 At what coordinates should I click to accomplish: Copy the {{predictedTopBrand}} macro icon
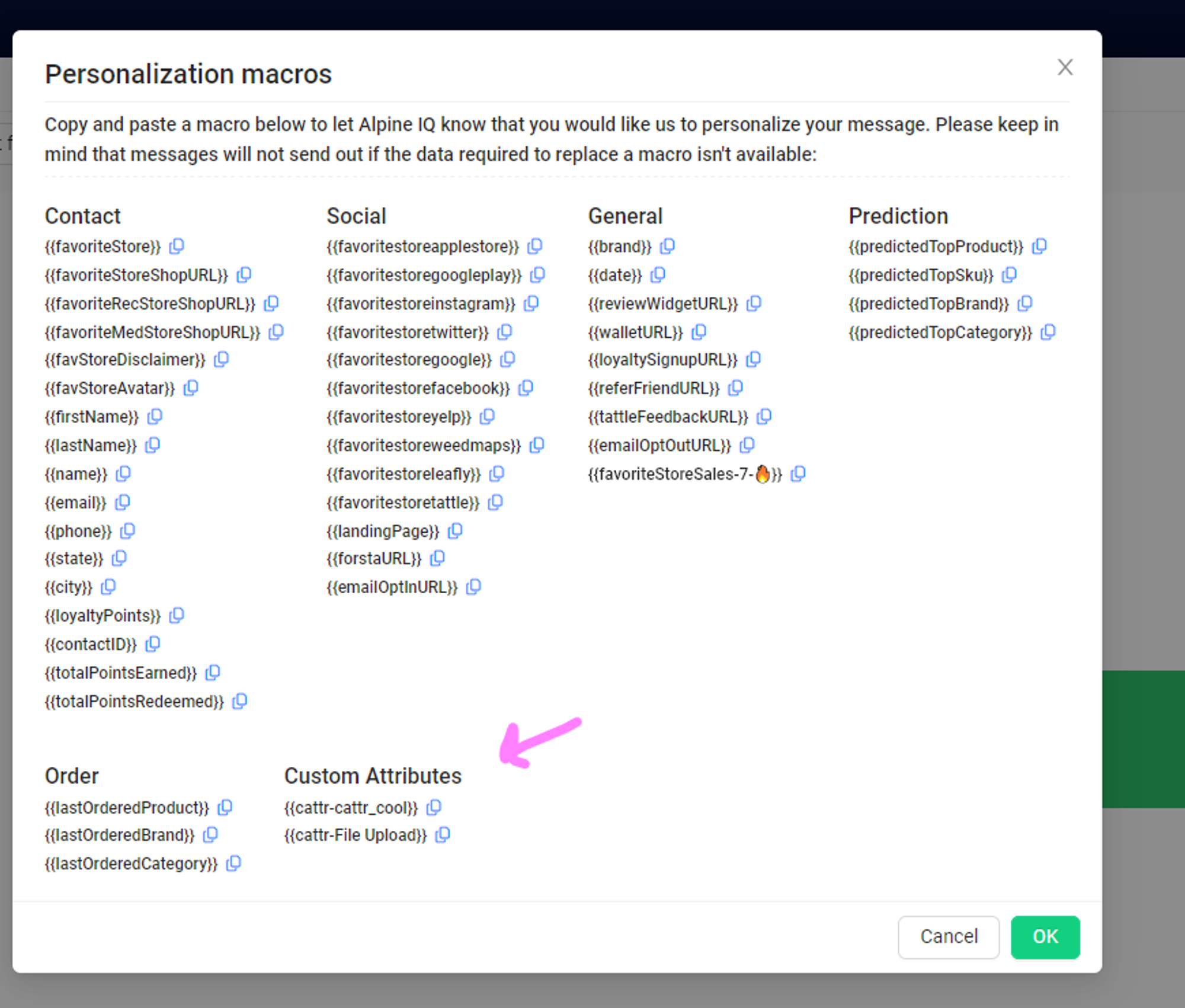pos(1025,303)
